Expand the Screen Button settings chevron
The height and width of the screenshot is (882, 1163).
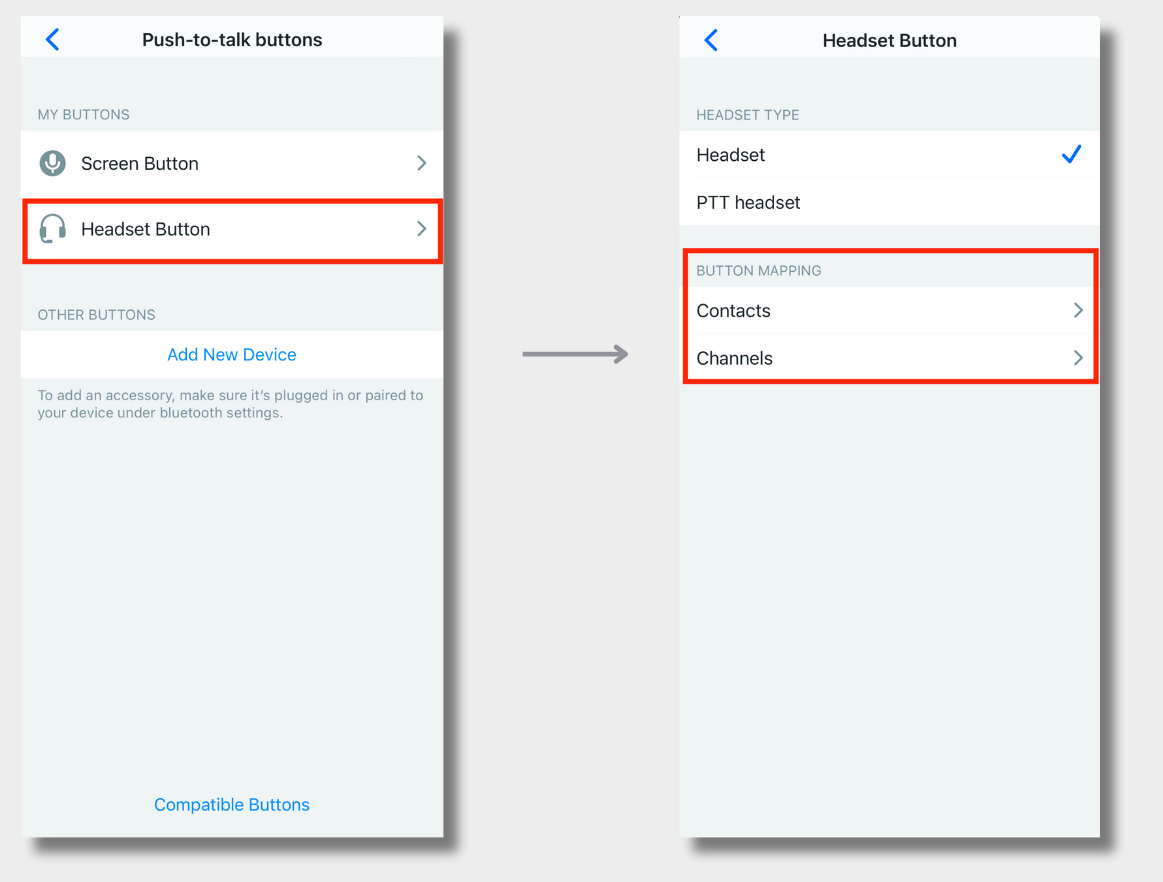[x=421, y=163]
